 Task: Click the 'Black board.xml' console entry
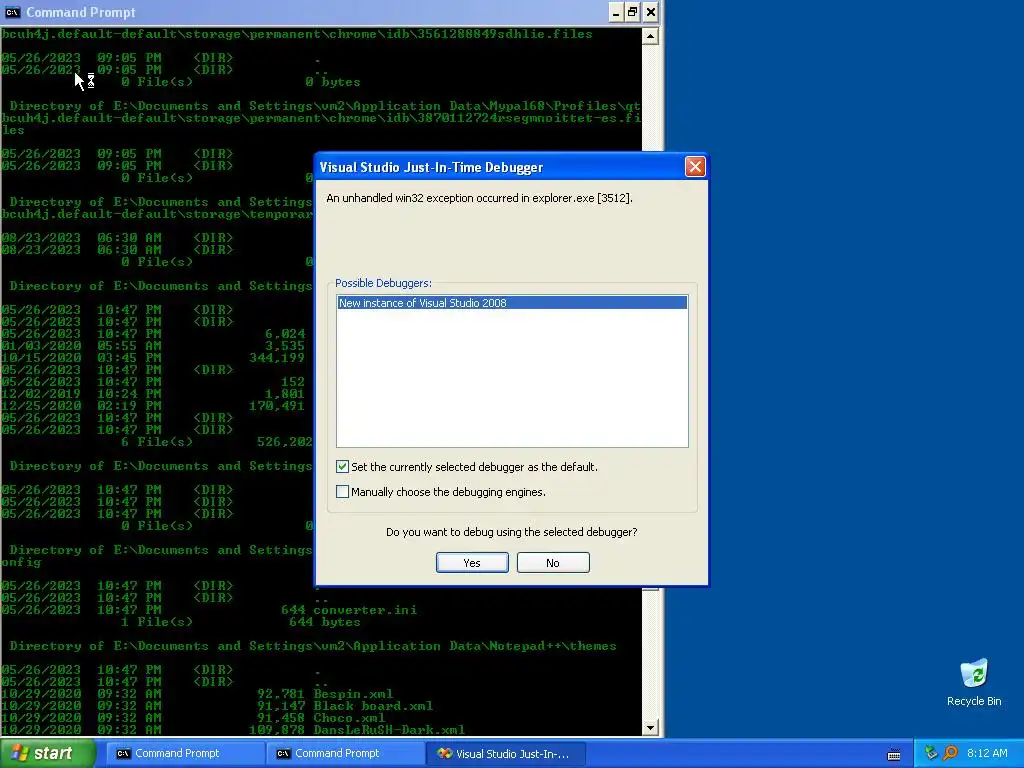[x=373, y=706]
